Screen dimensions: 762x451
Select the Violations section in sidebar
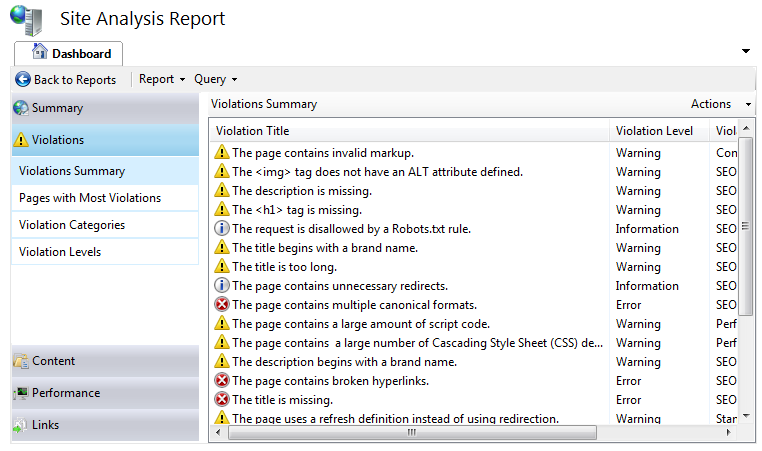pyautogui.click(x=105, y=140)
